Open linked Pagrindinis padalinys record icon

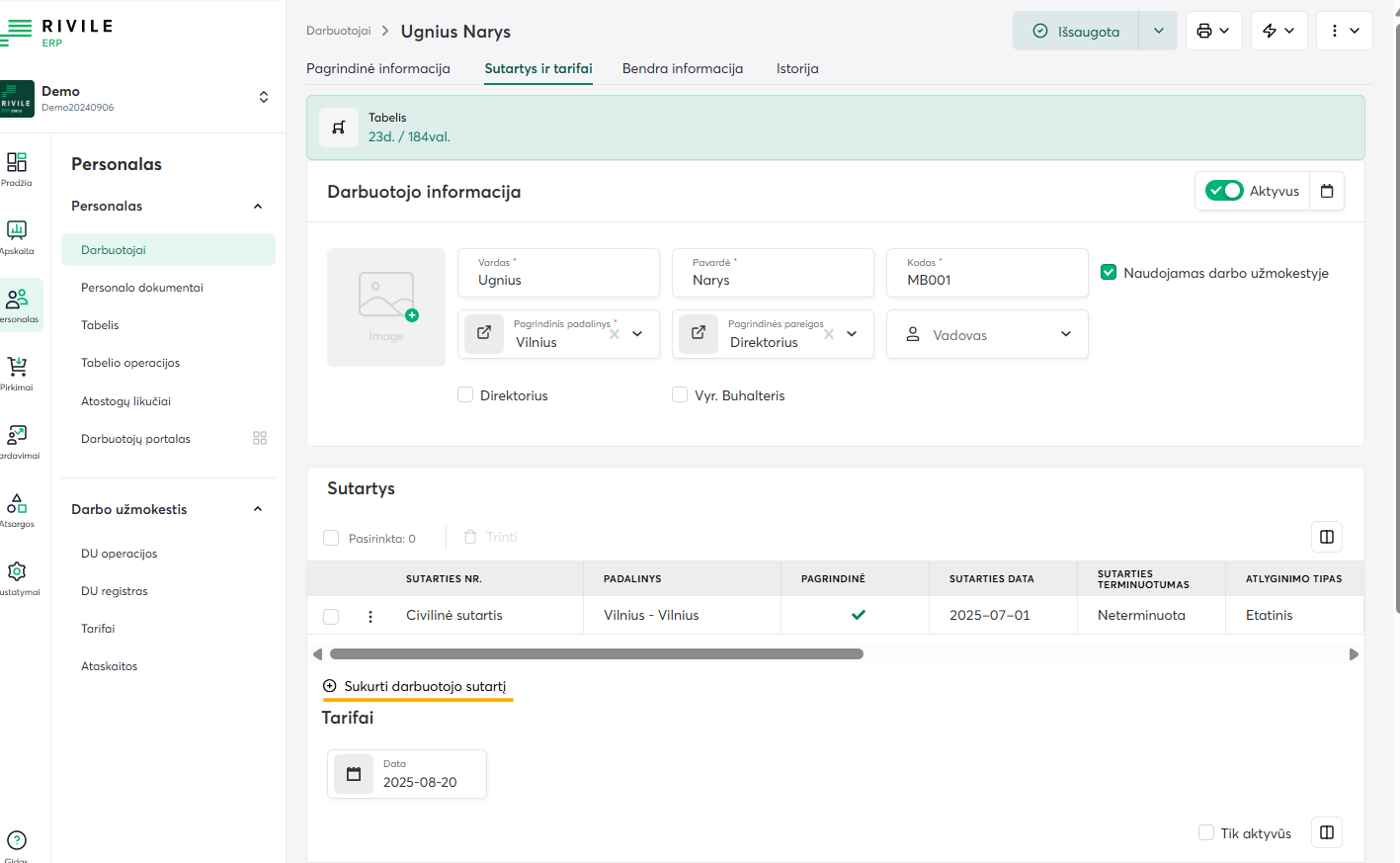click(x=484, y=333)
